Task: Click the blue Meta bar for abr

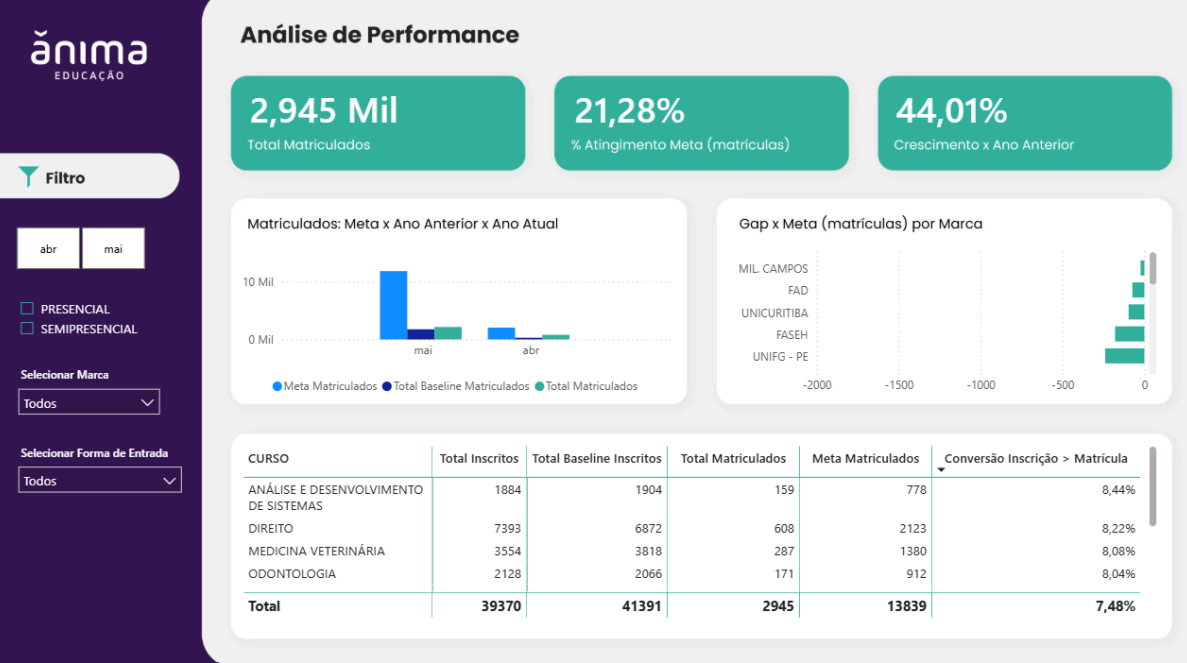Action: pyautogui.click(x=501, y=333)
